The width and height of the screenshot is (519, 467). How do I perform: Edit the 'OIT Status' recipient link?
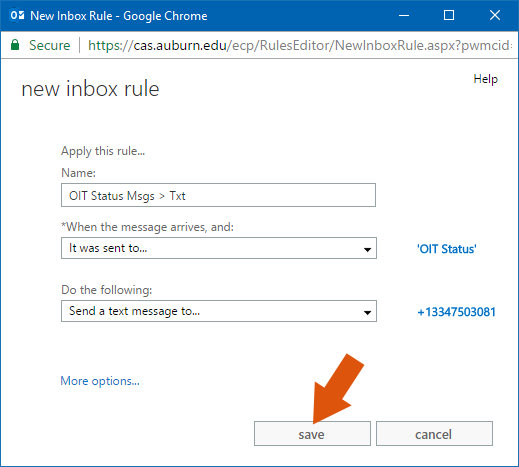click(447, 249)
